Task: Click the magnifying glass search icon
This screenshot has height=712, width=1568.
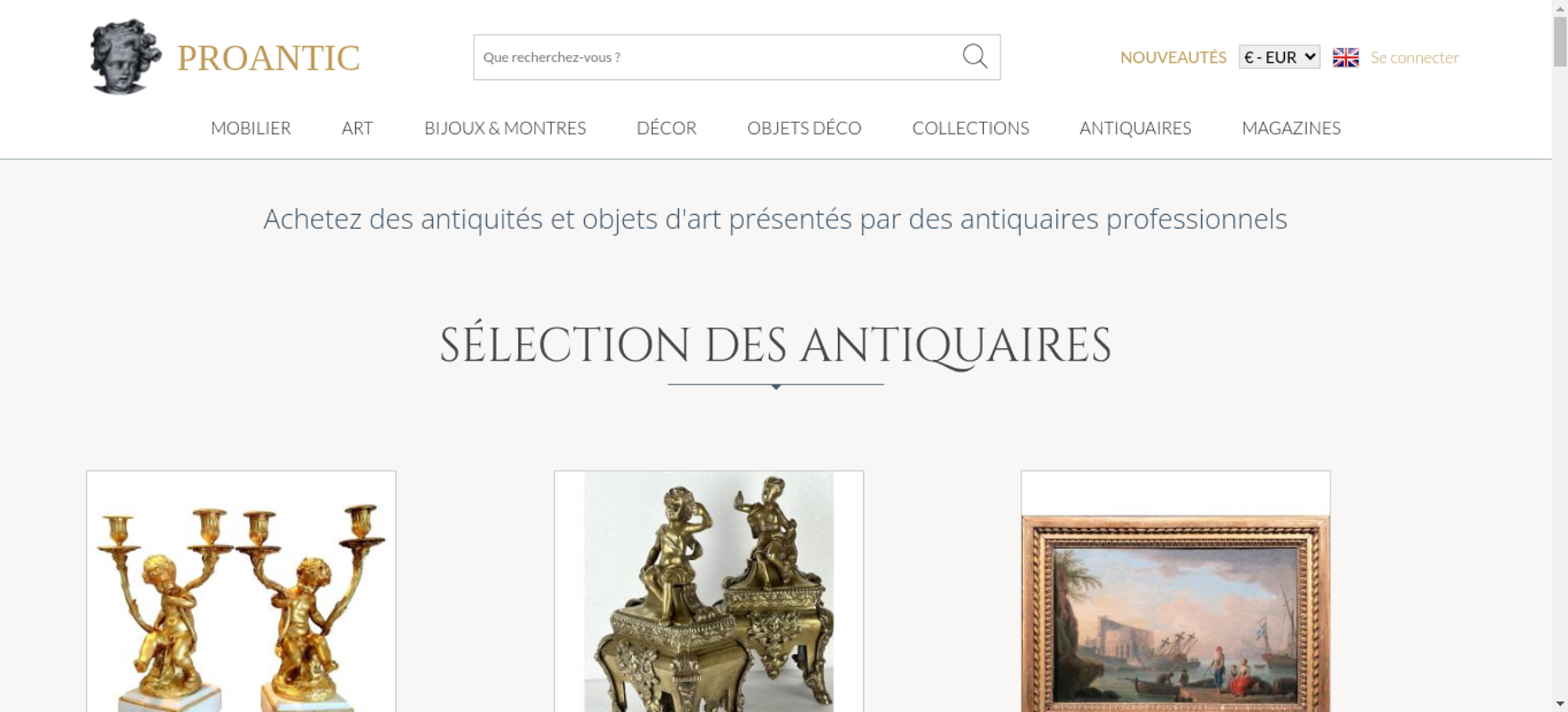Action: click(975, 56)
